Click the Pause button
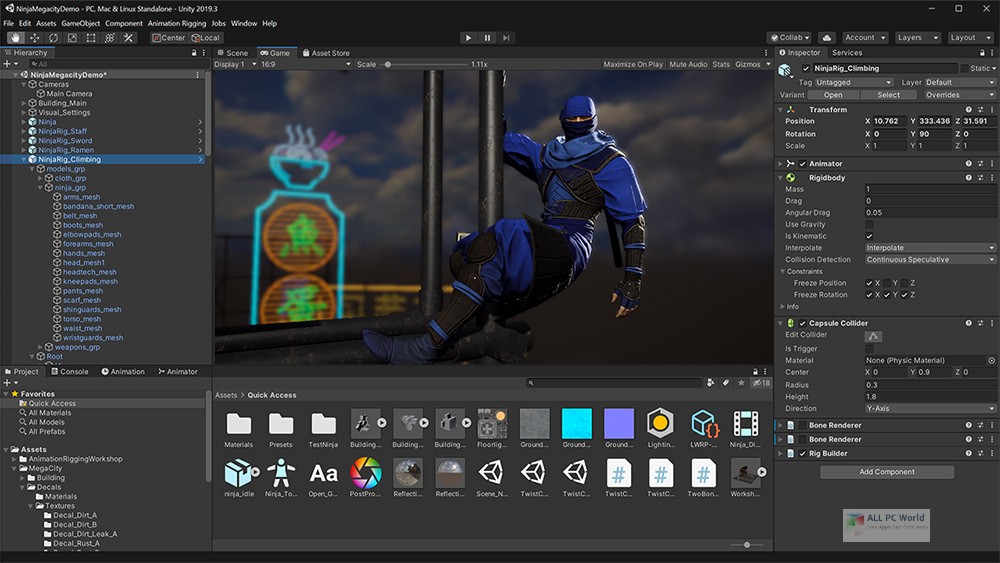The width and height of the screenshot is (1000, 563). point(487,38)
